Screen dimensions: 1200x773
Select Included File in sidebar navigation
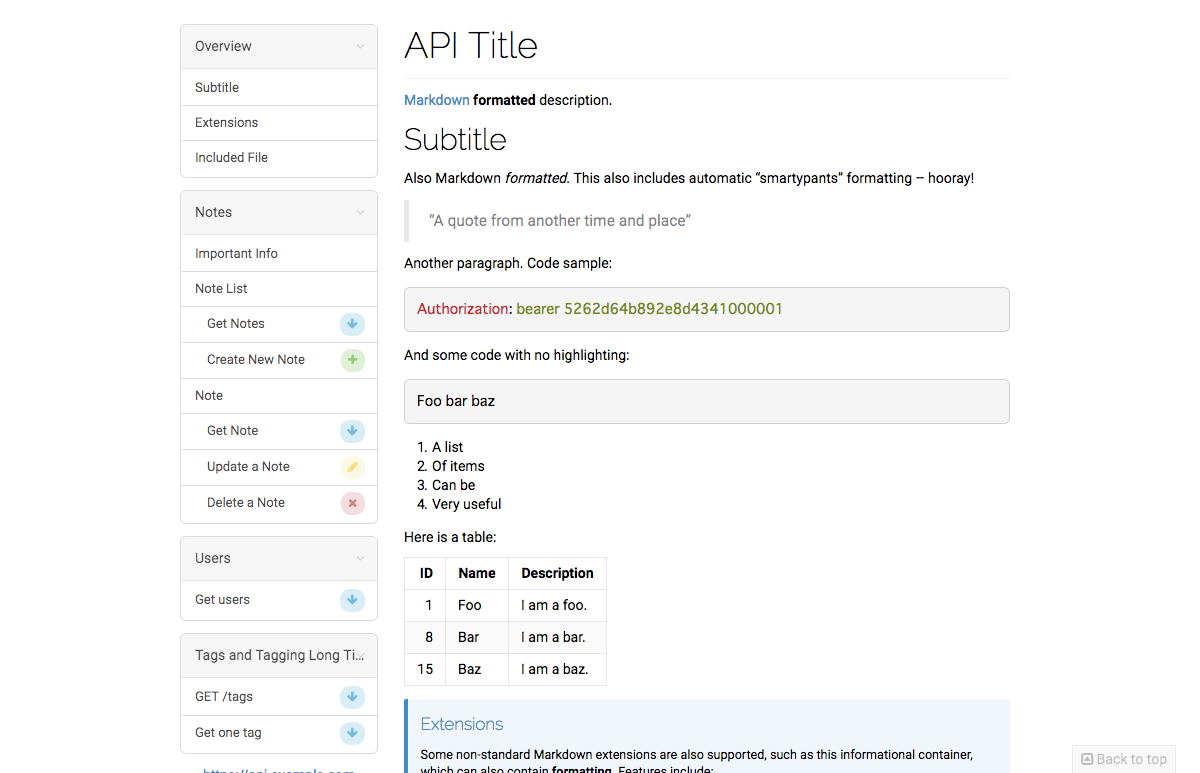231,158
